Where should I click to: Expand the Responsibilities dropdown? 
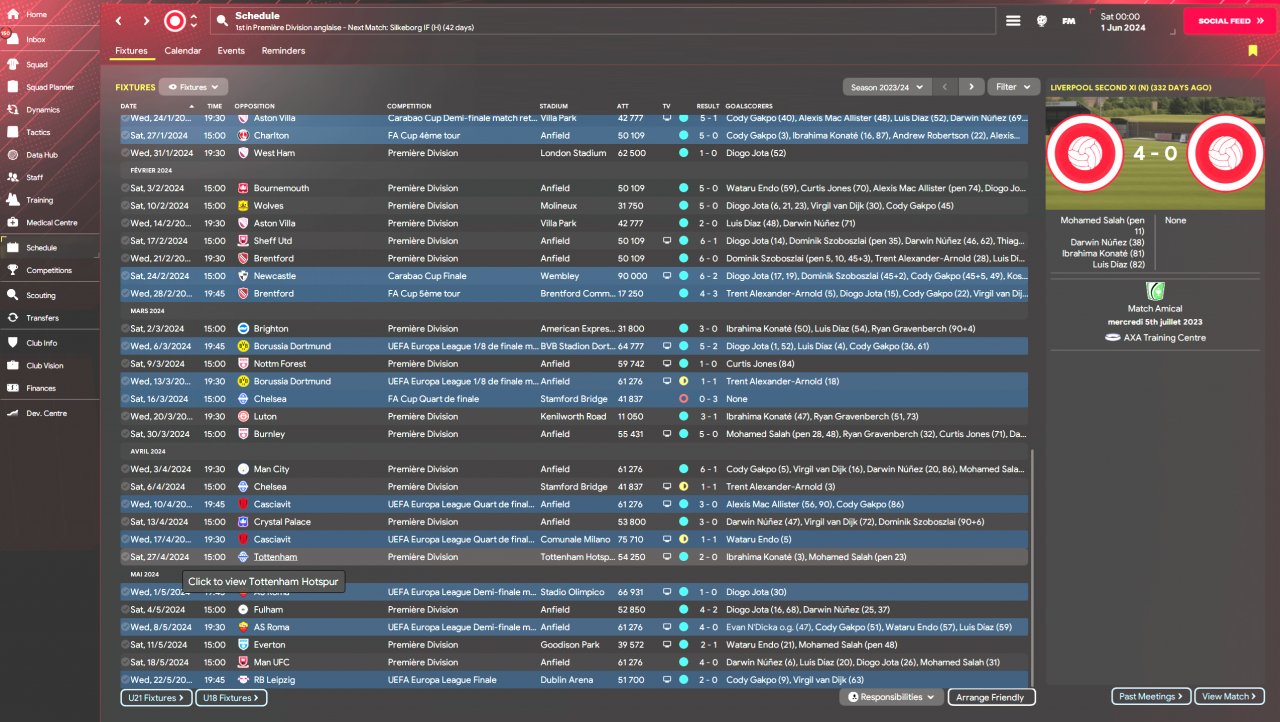tap(894, 697)
